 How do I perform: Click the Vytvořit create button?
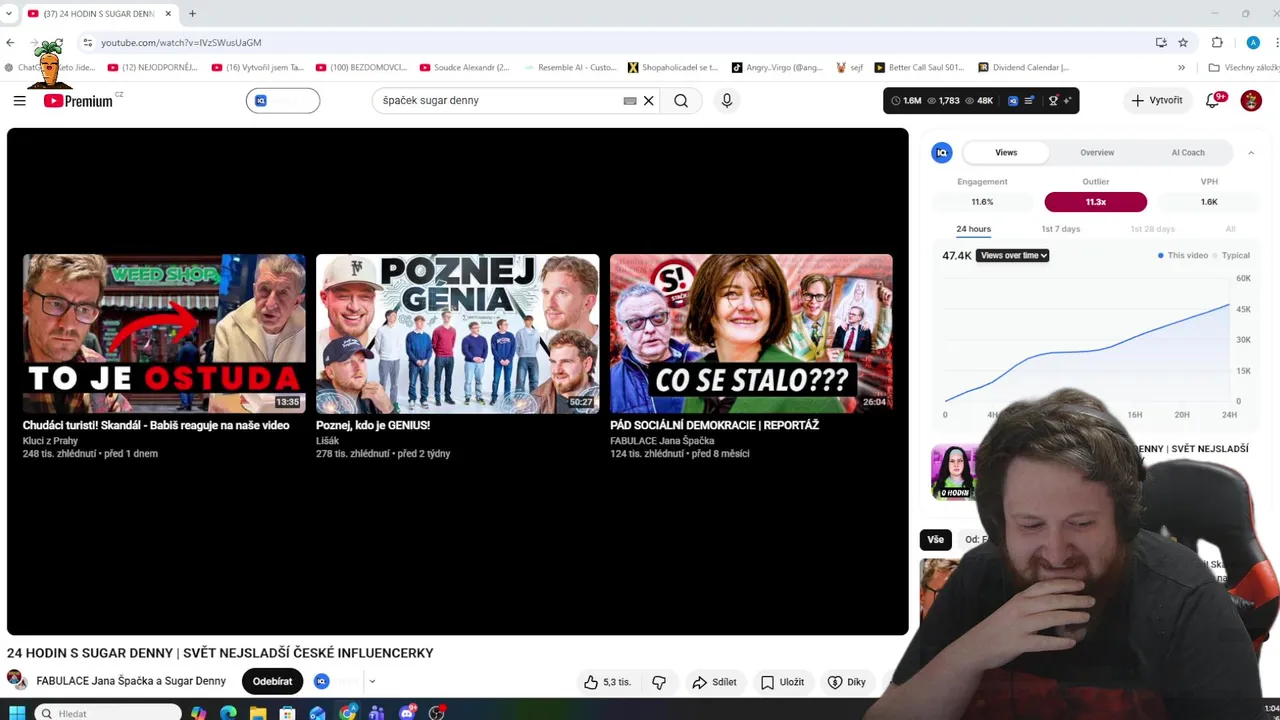1157,100
